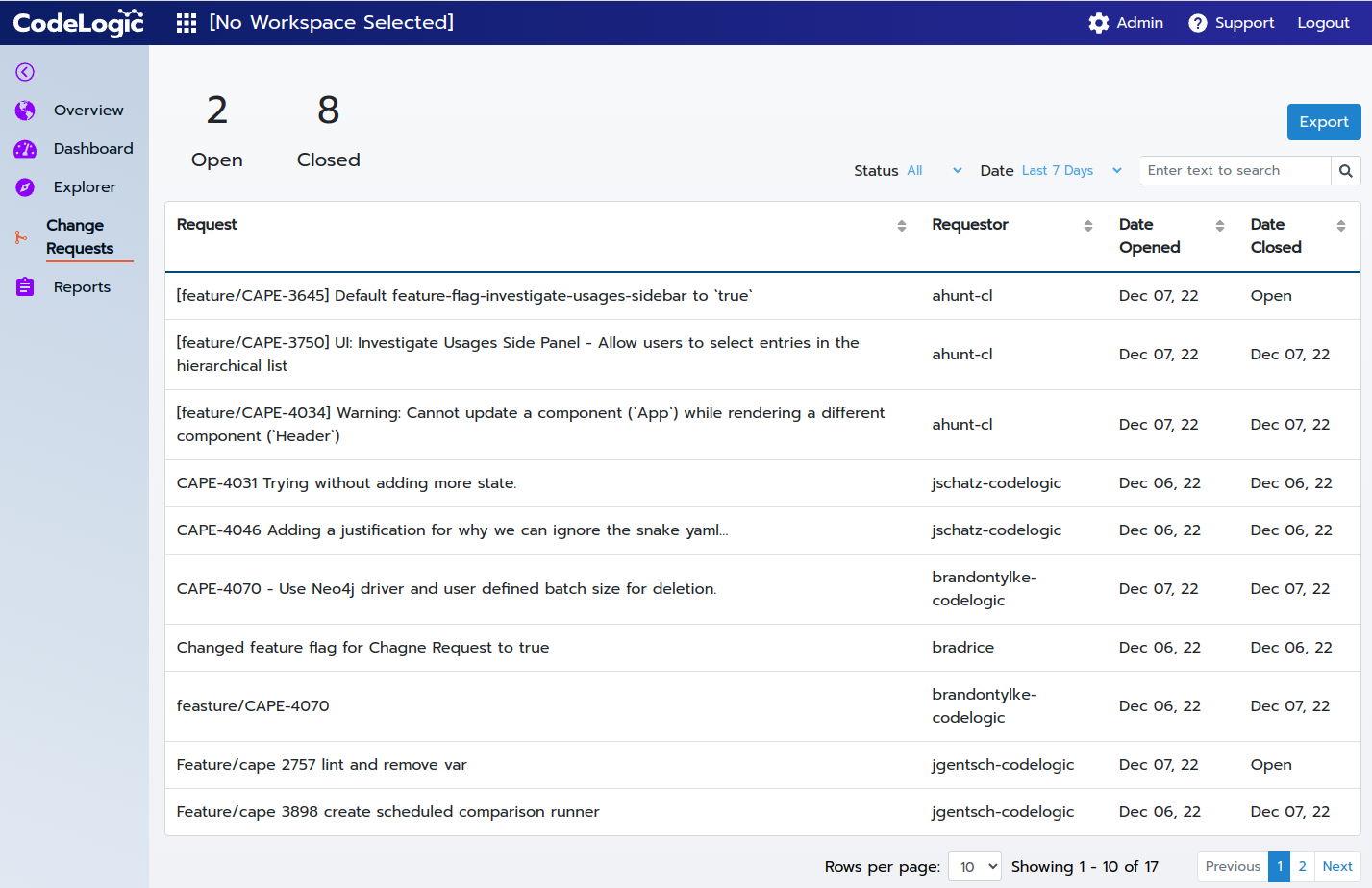Click the CodeLogic logo

(x=79, y=23)
